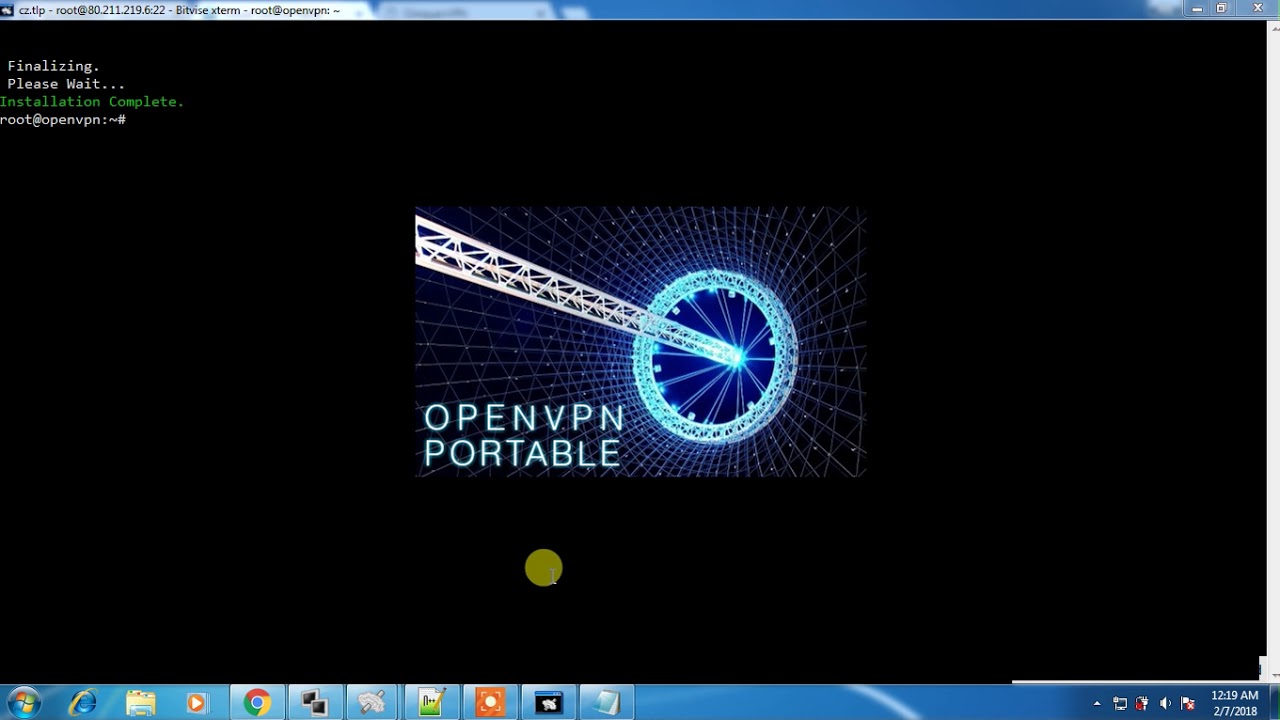Open the network plug taskbar icon
The width and height of the screenshot is (1280, 720).
[x=372, y=703]
